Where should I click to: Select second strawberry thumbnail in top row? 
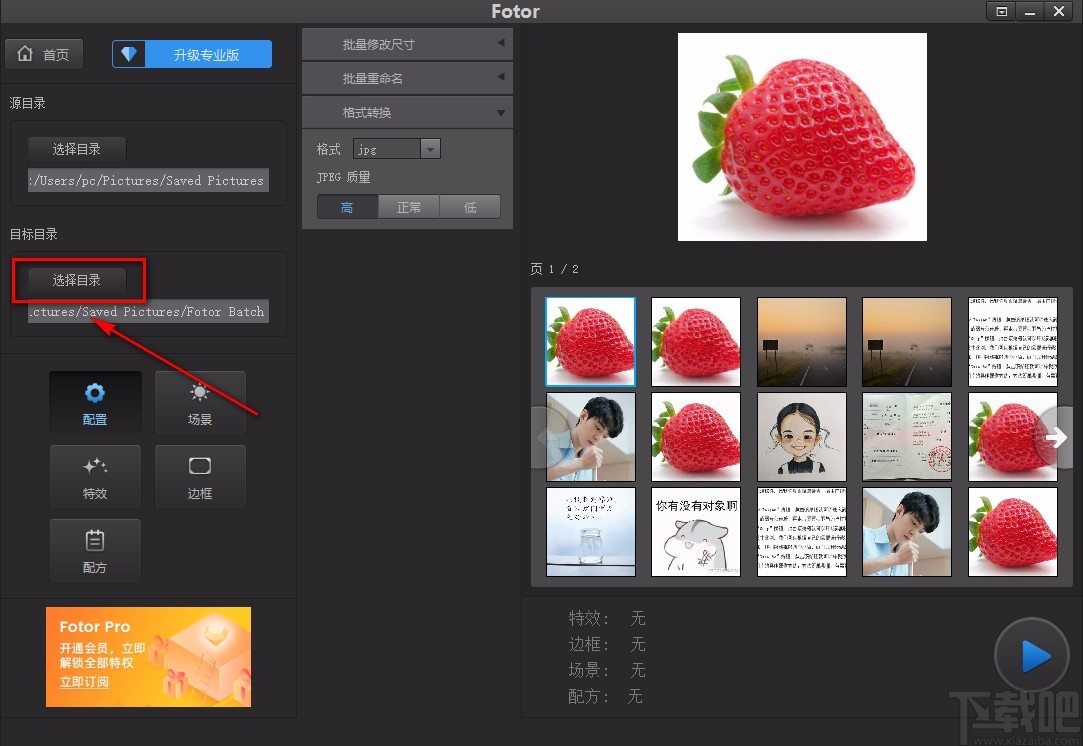click(696, 342)
